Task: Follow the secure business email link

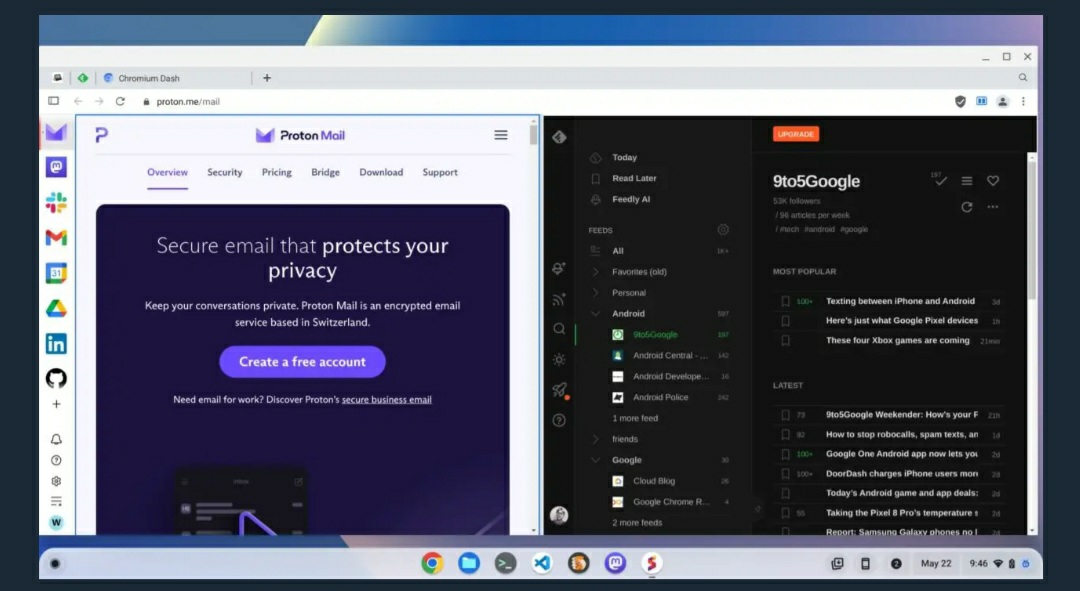Action: (386, 400)
